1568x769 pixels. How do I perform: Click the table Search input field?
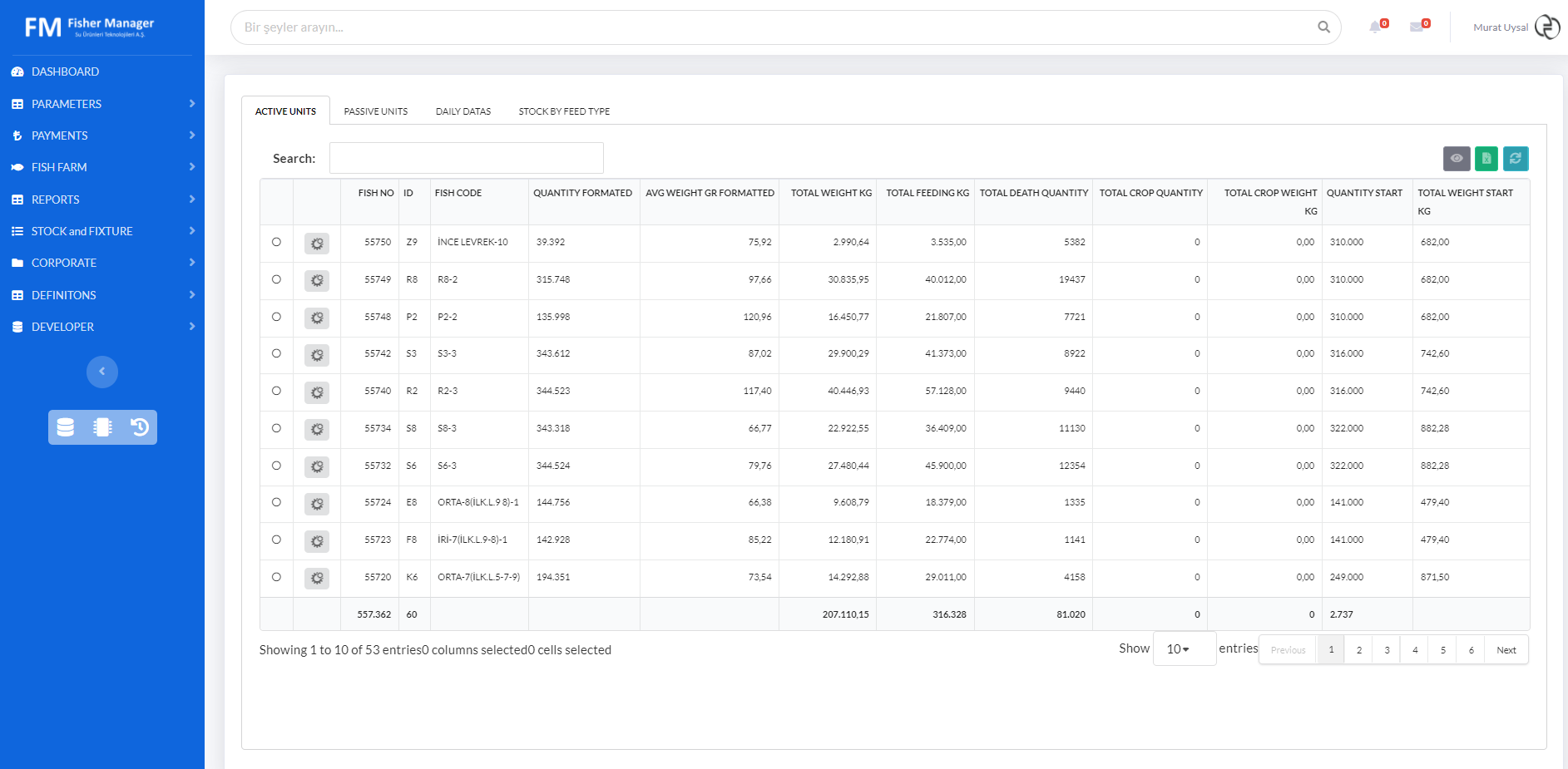(467, 158)
